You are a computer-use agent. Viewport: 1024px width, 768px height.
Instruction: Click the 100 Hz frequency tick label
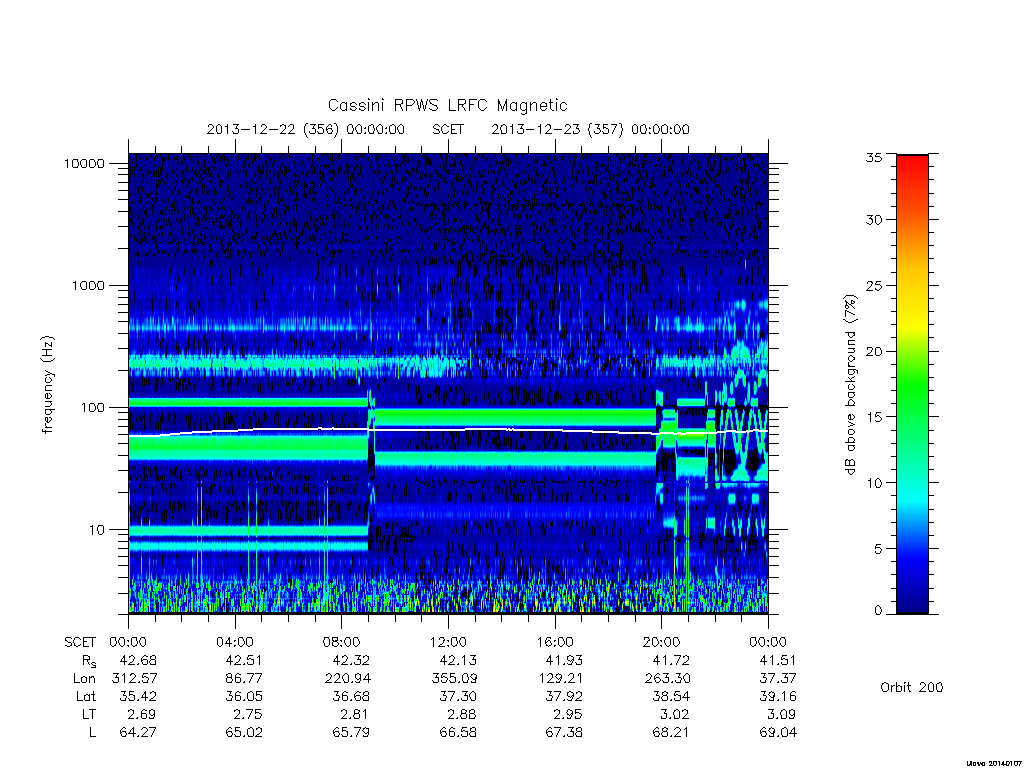click(91, 408)
